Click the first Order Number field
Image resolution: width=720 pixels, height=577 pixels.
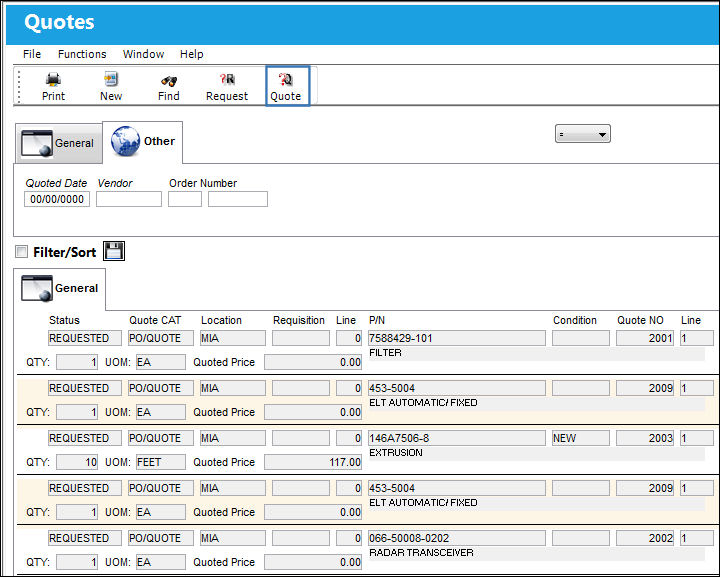point(185,199)
